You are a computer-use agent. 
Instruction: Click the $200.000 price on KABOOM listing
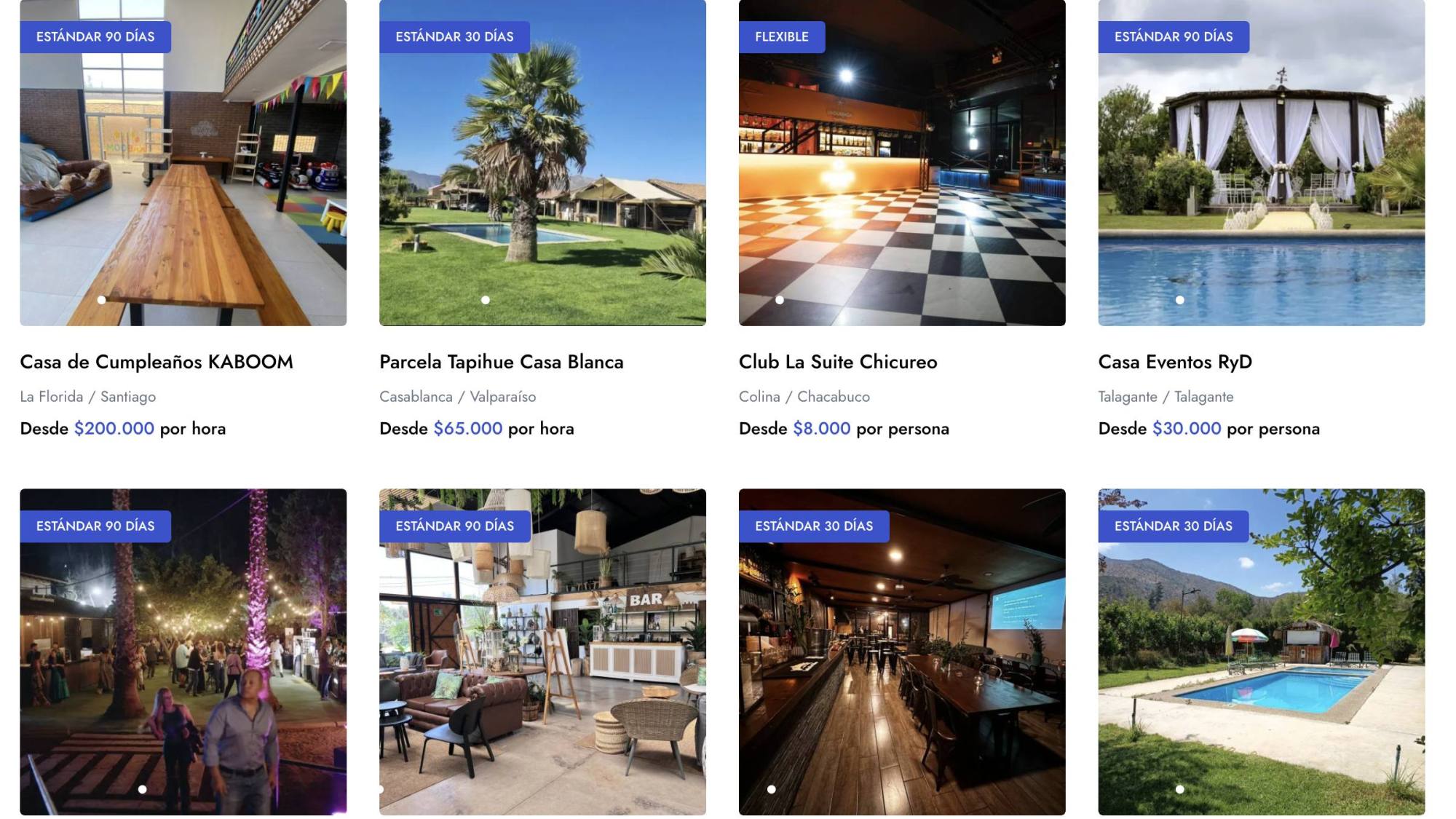coord(114,428)
